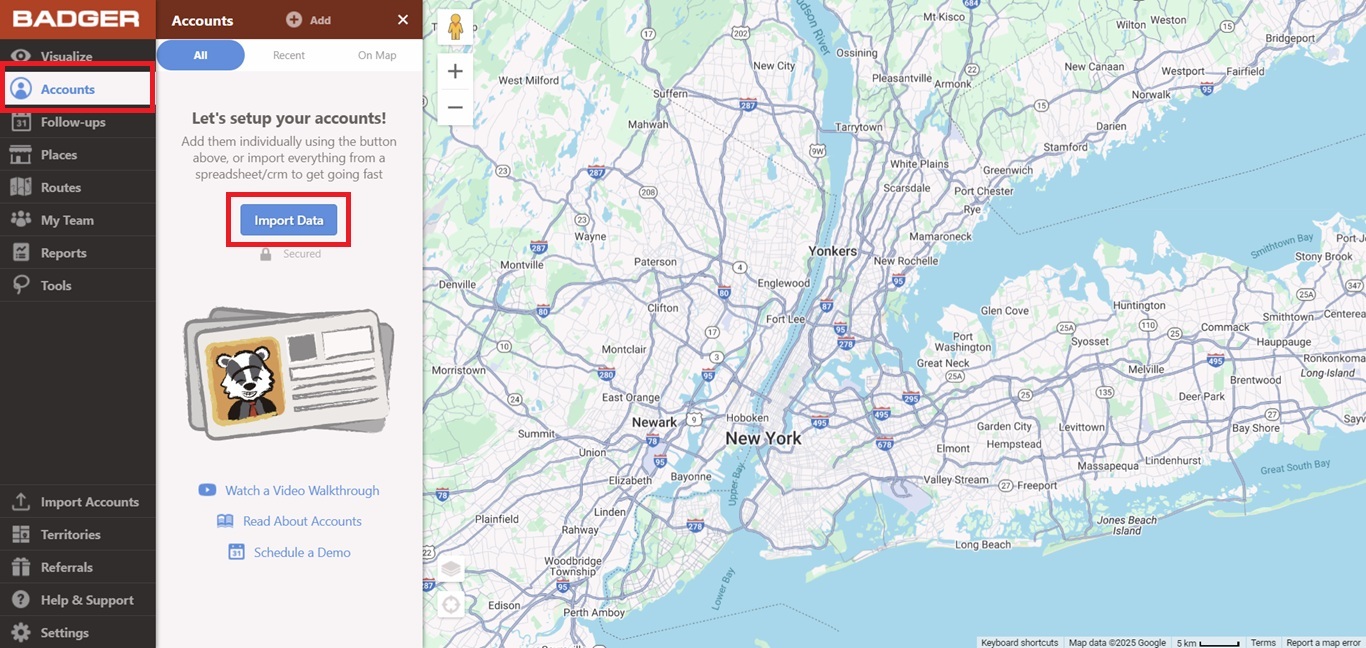Screen dimensions: 1366x648
Task: Click the Paterson label on the map
Action: pos(655,262)
